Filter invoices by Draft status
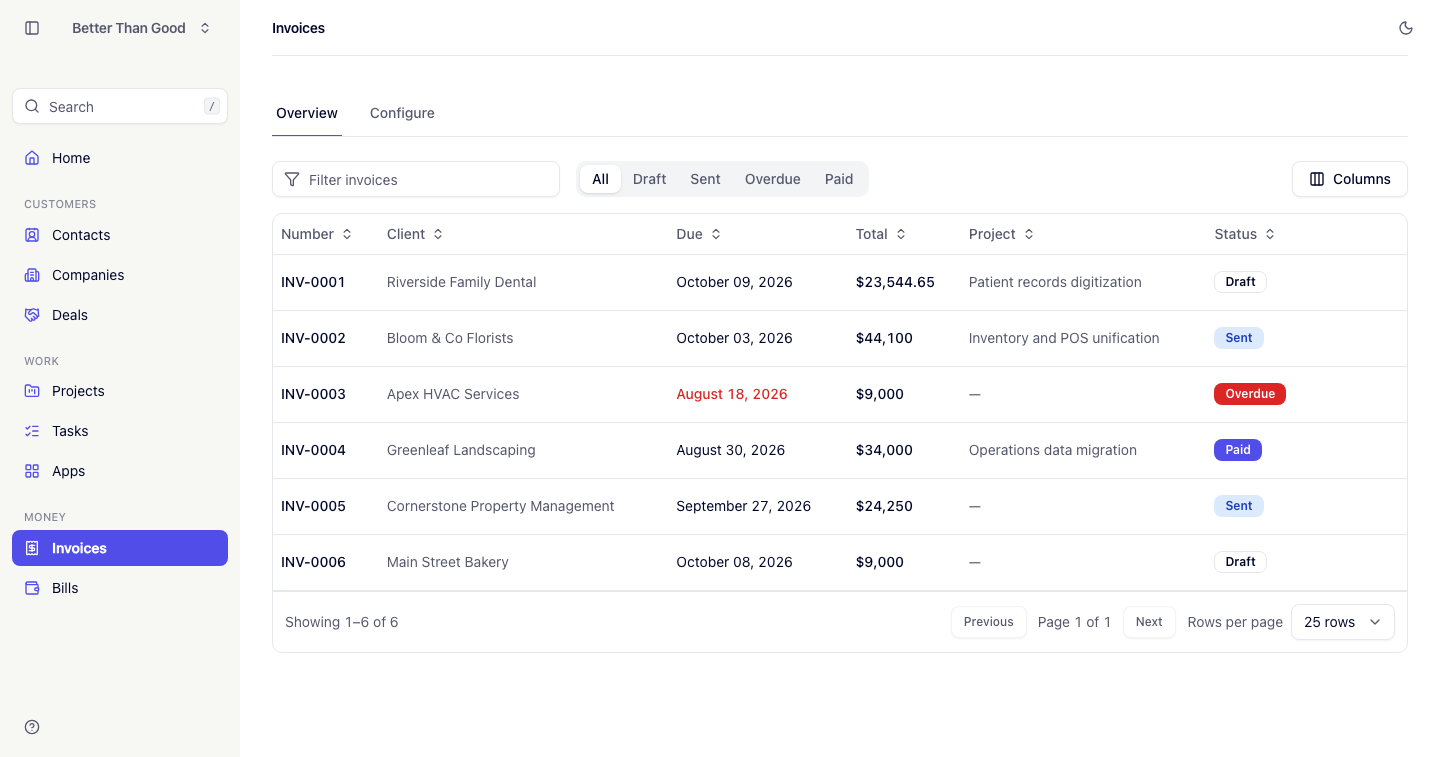This screenshot has height=757, width=1440. [x=649, y=179]
